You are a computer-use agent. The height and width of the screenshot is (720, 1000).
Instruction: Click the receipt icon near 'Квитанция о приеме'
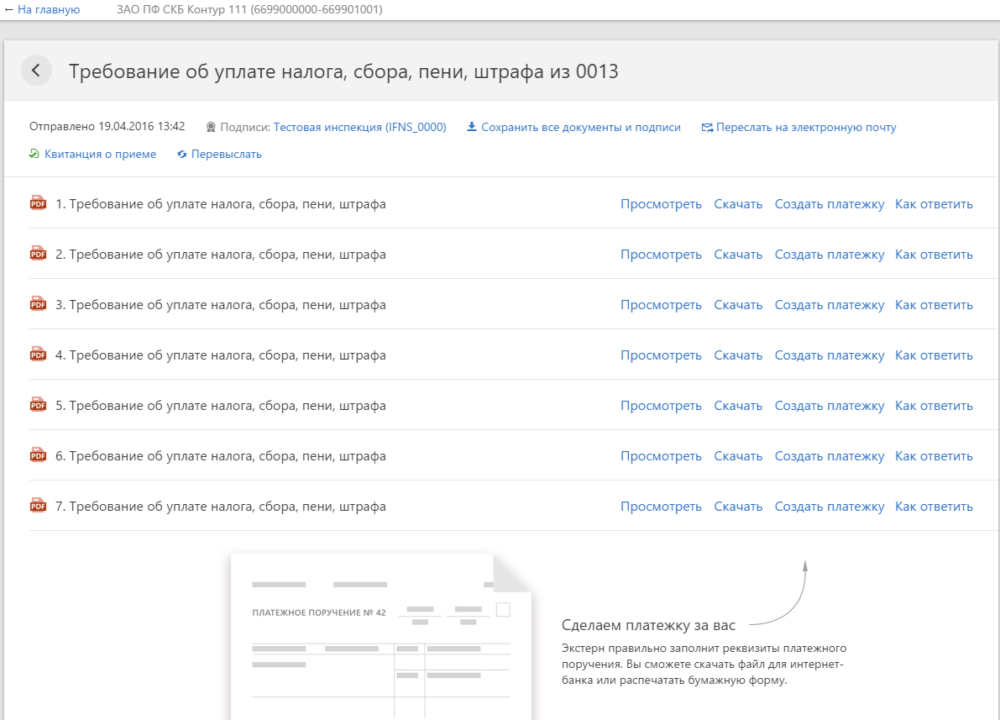[x=35, y=154]
